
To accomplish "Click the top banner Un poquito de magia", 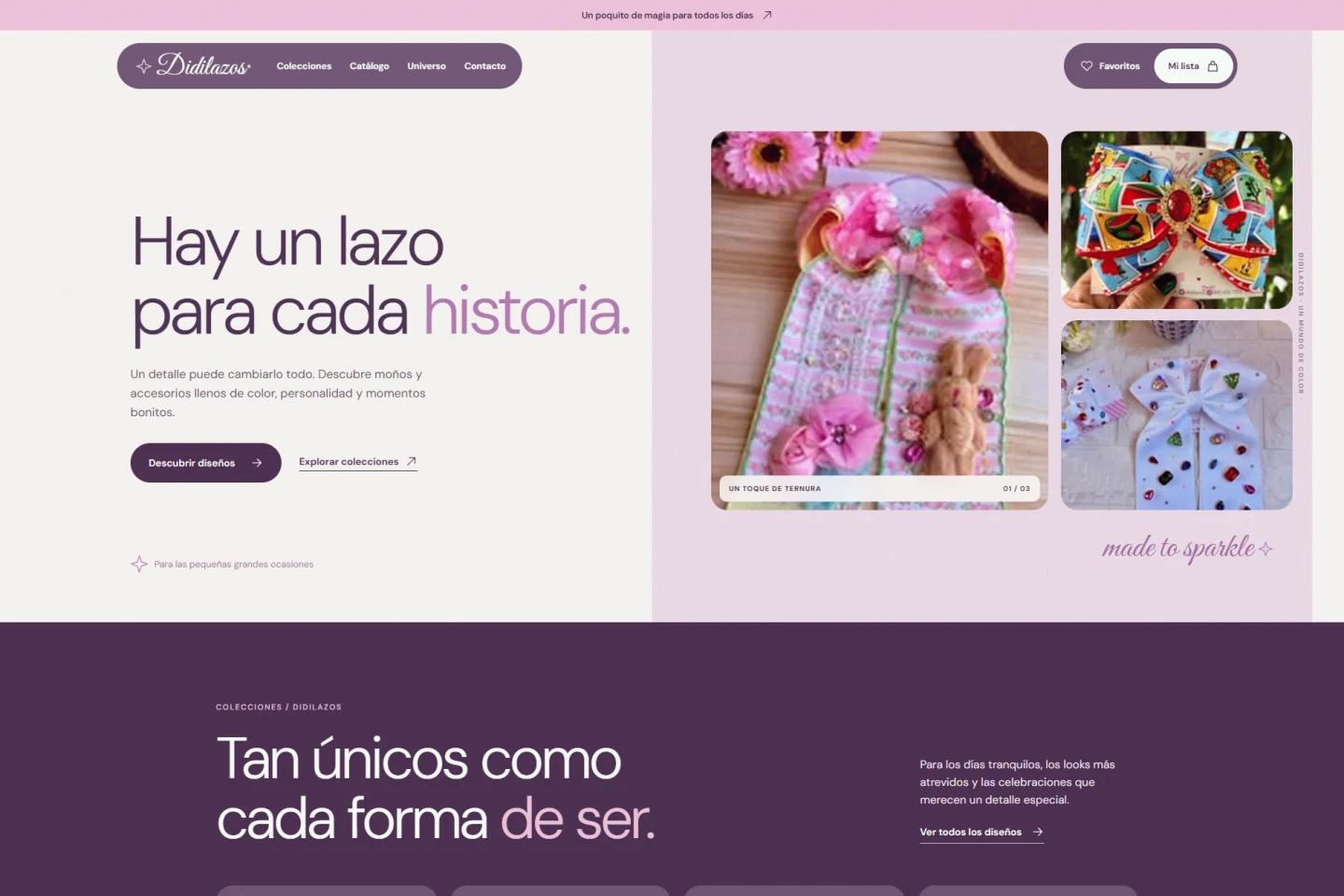I will [x=677, y=15].
